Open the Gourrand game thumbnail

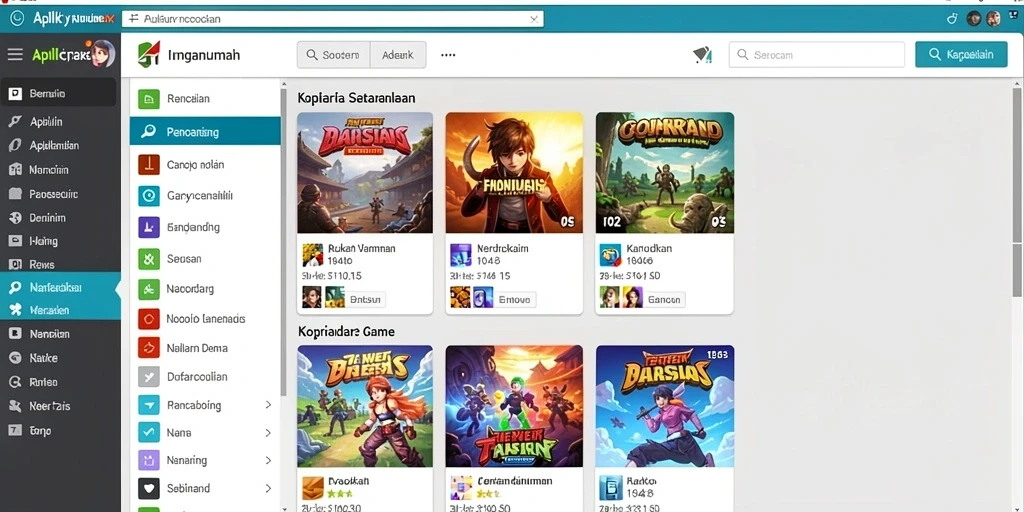(664, 172)
